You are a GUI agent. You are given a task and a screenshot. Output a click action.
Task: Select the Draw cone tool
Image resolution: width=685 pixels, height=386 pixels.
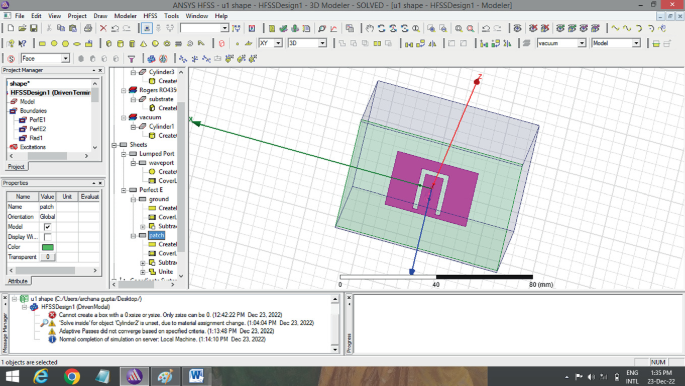tap(144, 43)
